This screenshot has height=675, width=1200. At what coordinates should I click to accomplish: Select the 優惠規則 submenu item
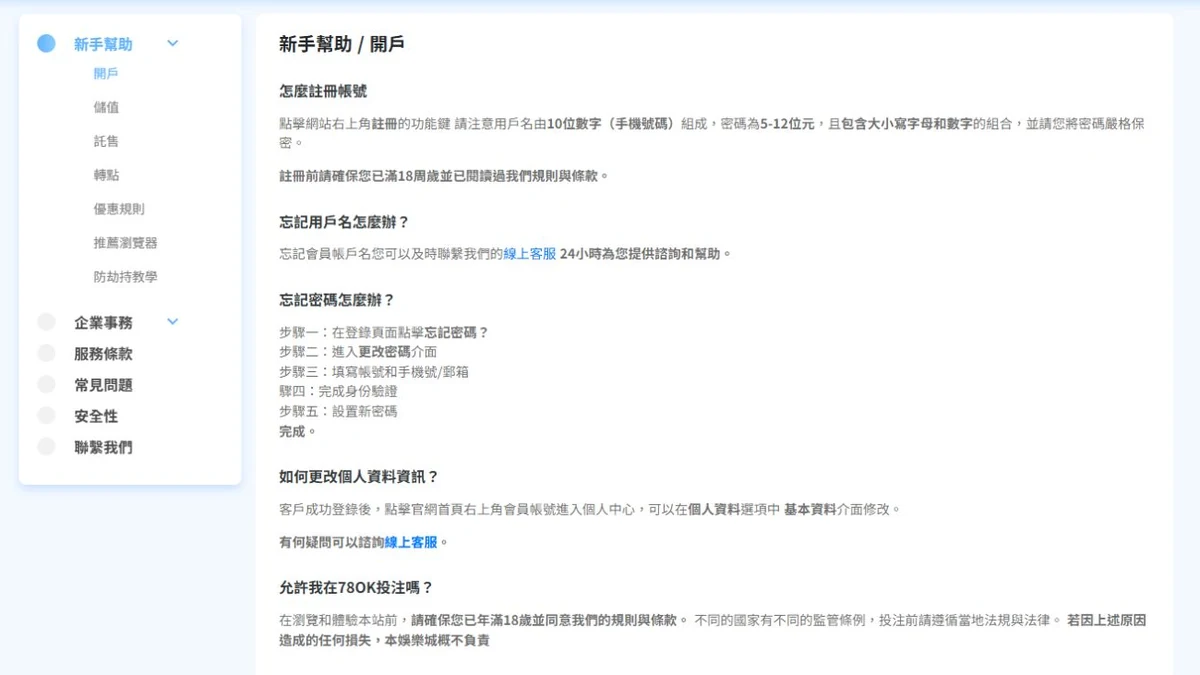[x=119, y=209]
